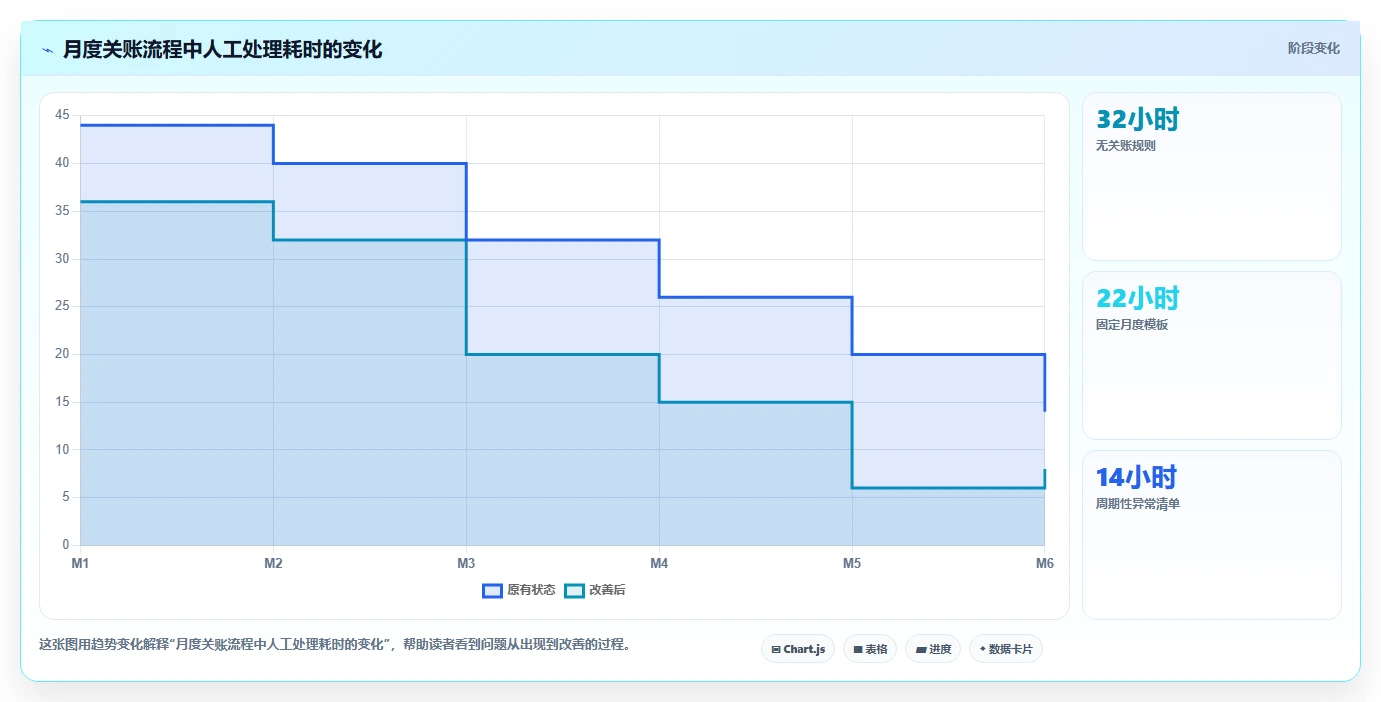
Task: Click the 20 y-axis value
Action: [x=63, y=354]
